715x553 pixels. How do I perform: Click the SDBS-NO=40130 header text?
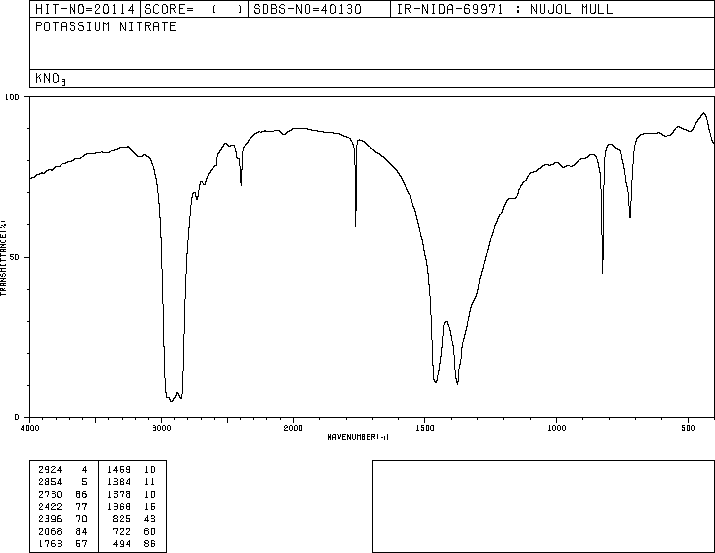click(x=307, y=9)
